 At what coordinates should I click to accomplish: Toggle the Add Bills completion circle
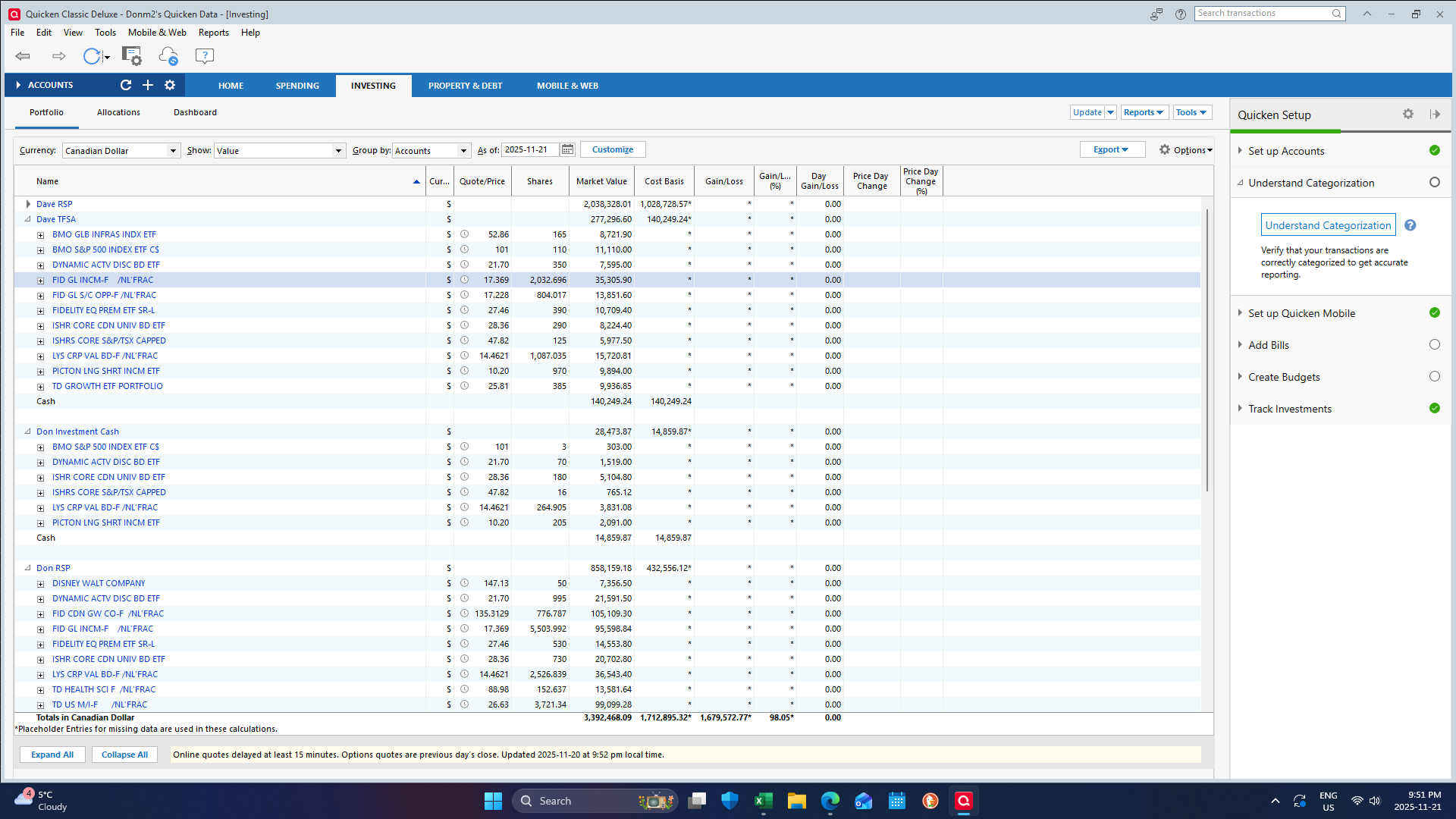[x=1434, y=345]
